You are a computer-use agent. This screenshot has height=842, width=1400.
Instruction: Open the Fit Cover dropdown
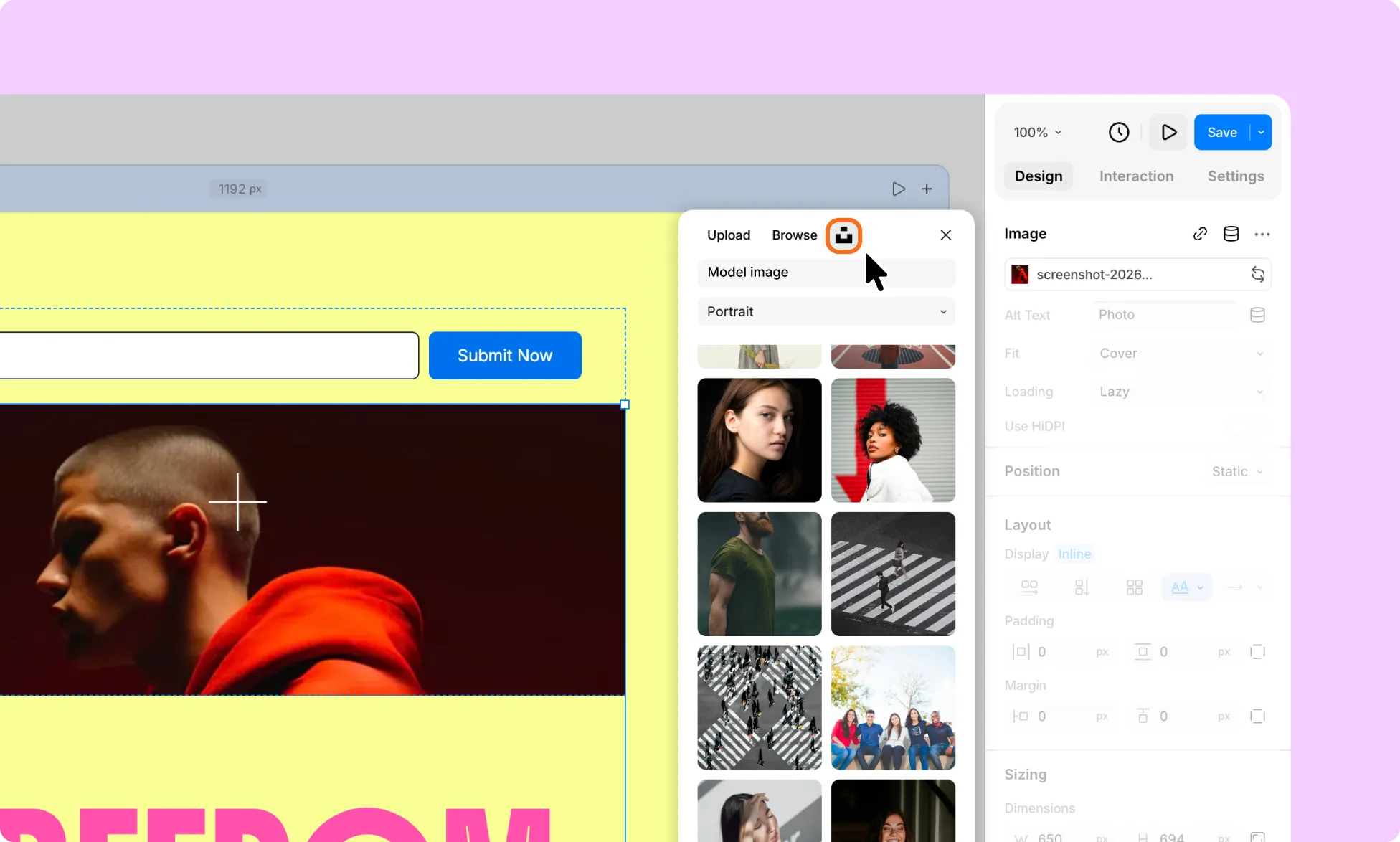(1181, 354)
